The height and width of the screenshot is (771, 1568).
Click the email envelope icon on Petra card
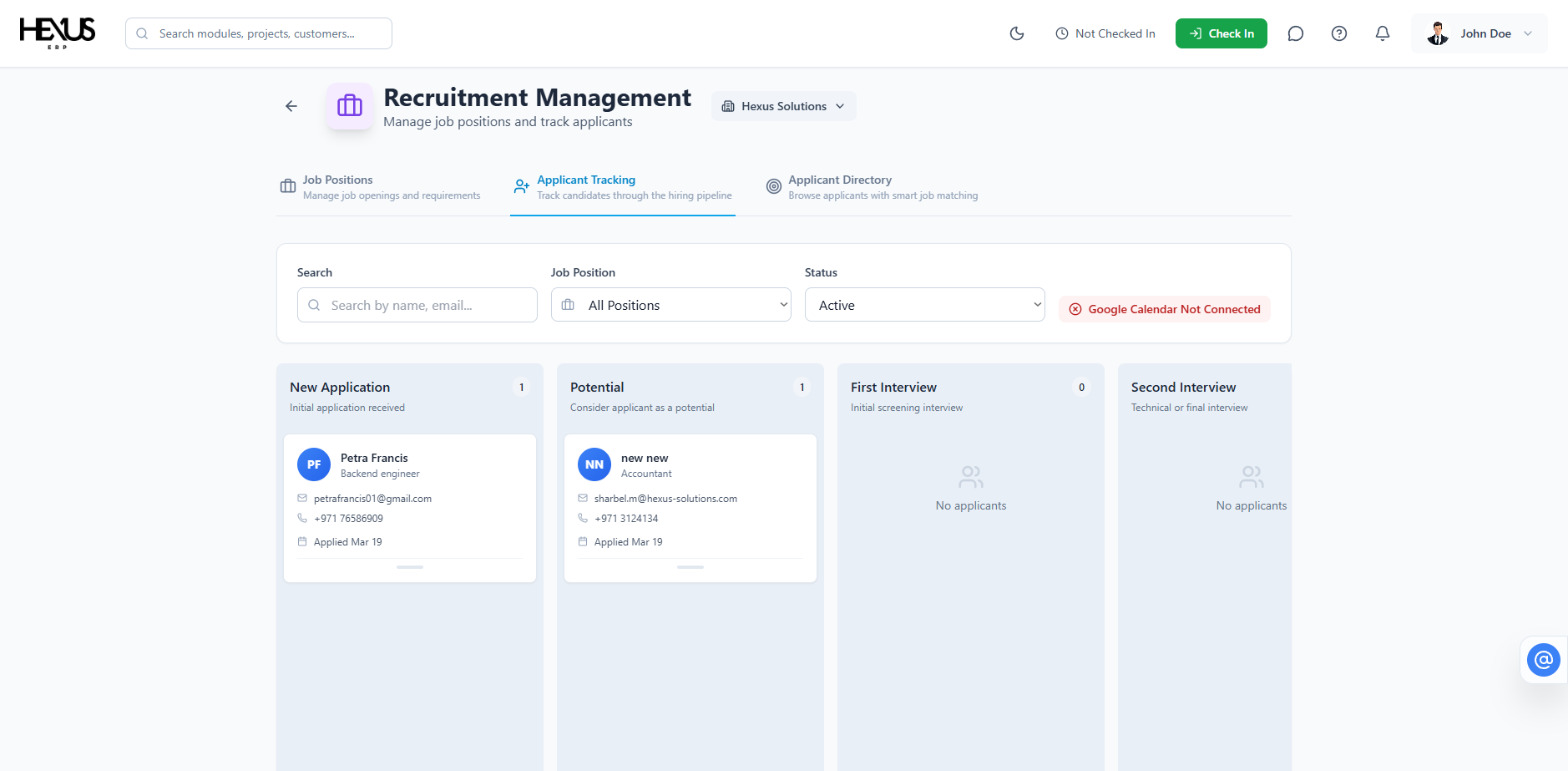pyautogui.click(x=302, y=498)
